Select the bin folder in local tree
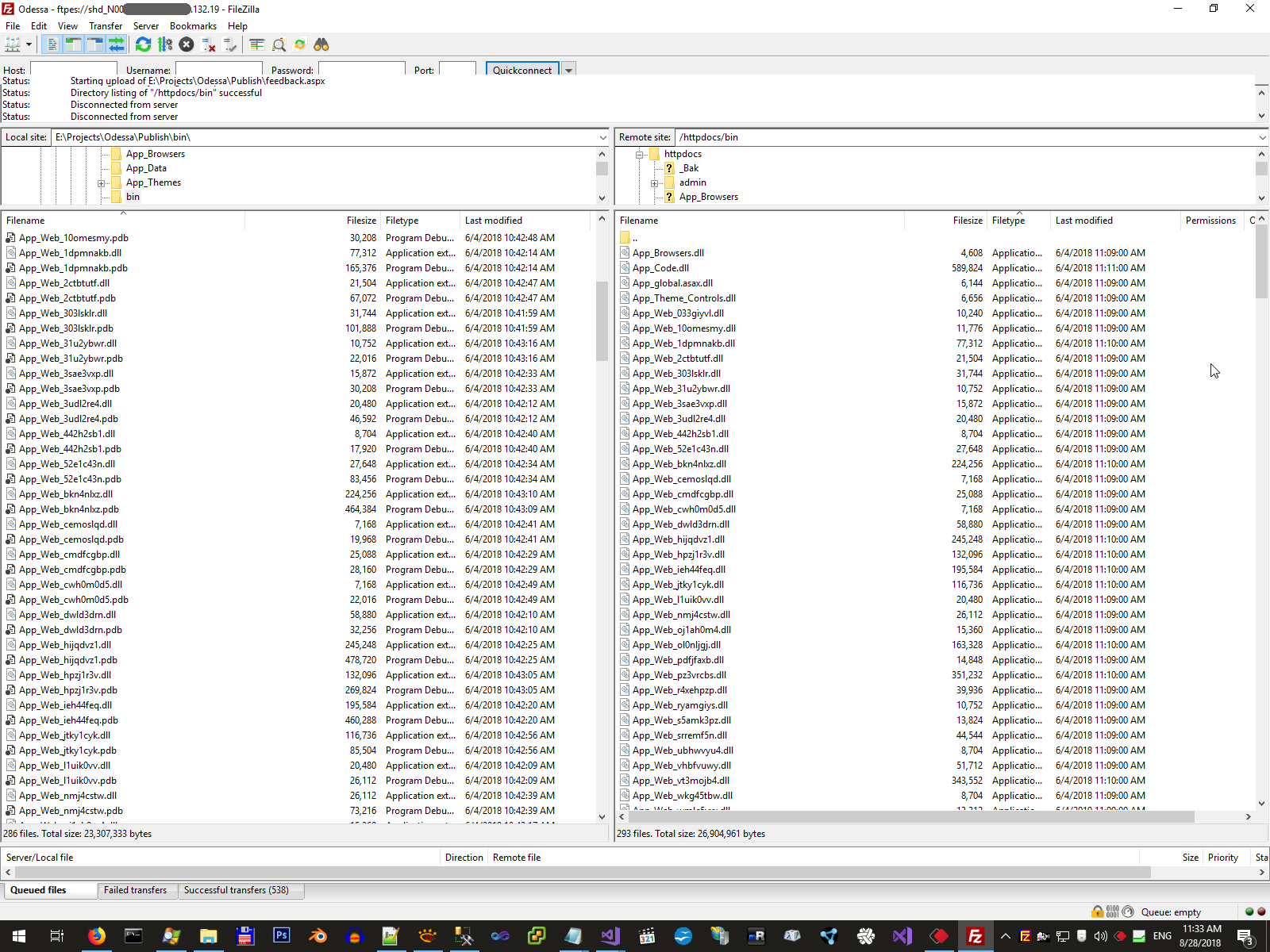The image size is (1270, 952). tap(133, 197)
